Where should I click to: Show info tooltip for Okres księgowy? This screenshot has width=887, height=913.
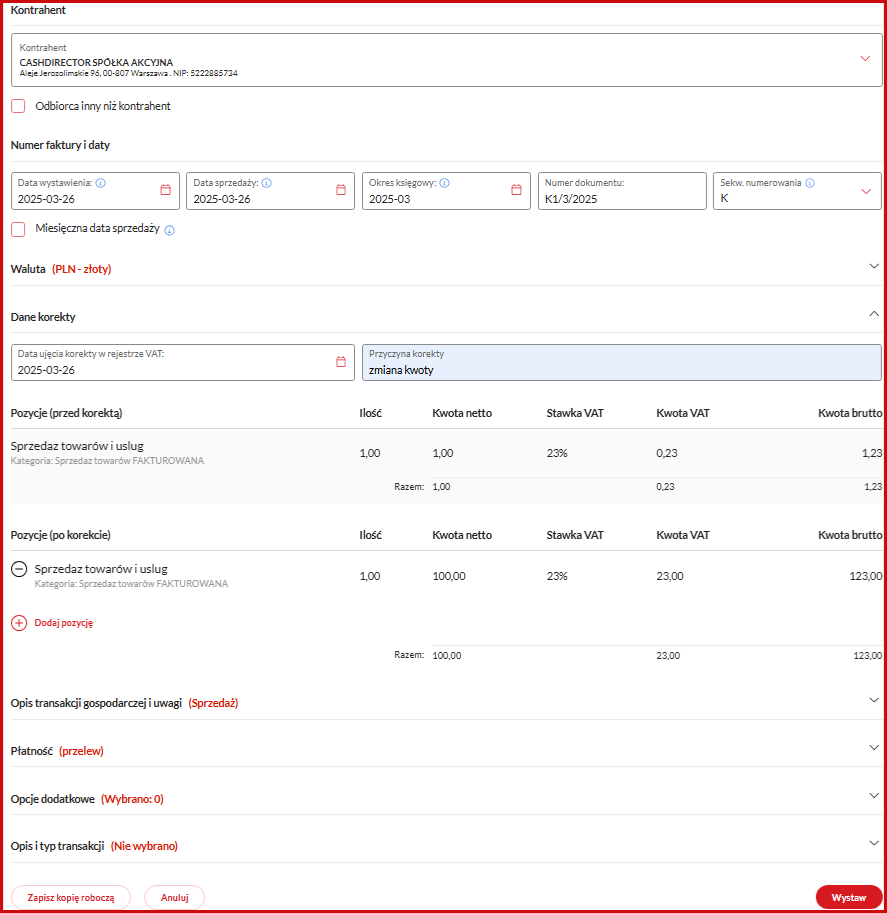(444, 183)
